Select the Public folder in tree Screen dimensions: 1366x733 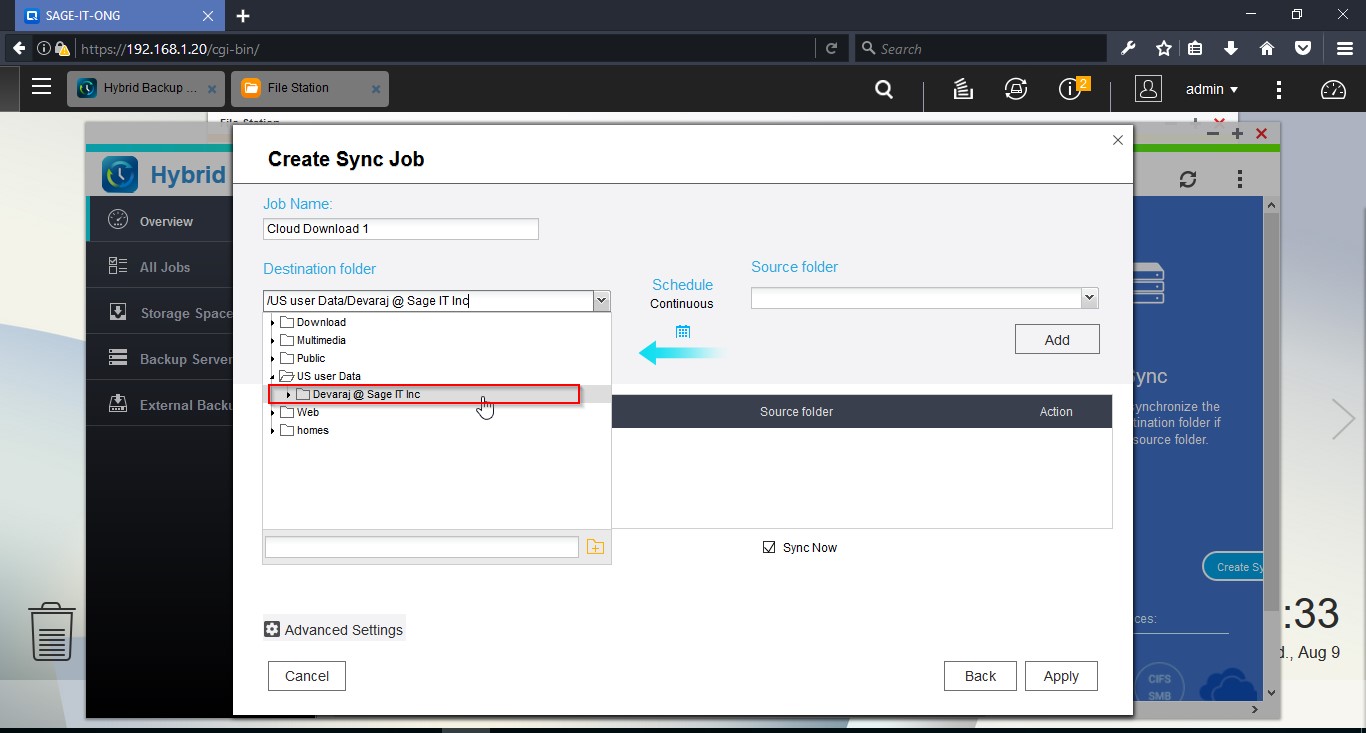click(311, 358)
